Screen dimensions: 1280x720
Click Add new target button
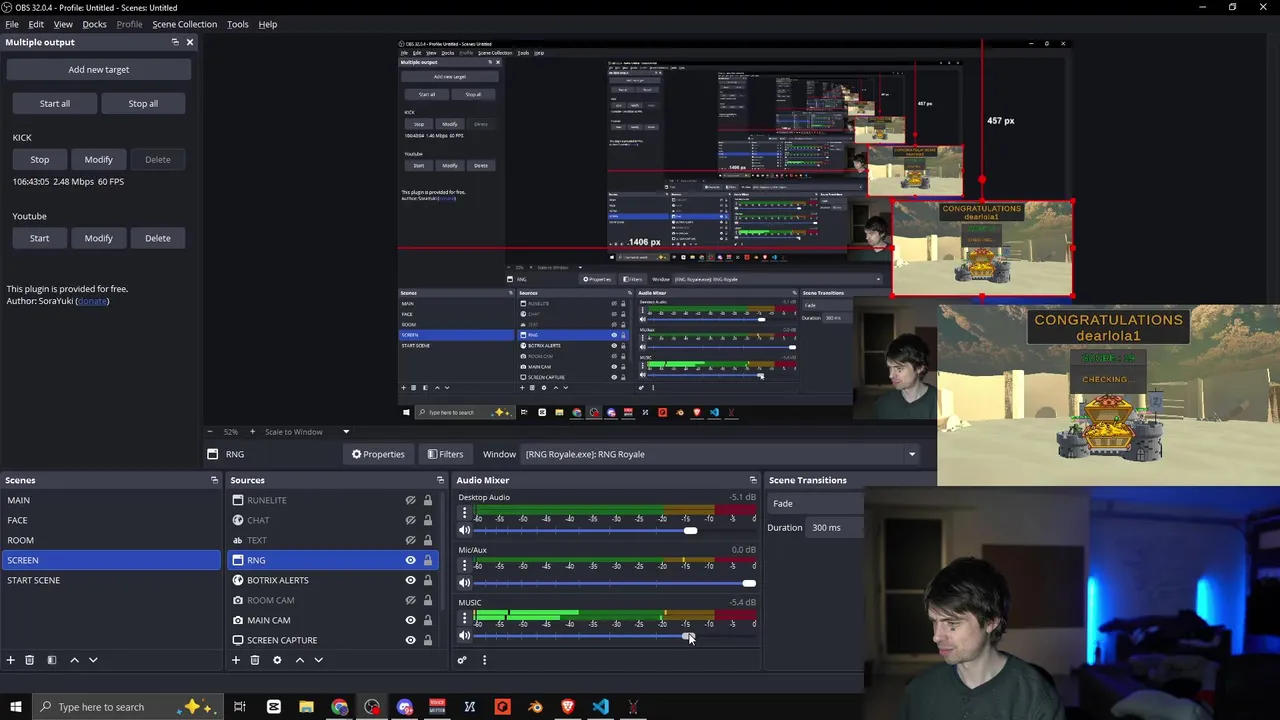pos(99,69)
